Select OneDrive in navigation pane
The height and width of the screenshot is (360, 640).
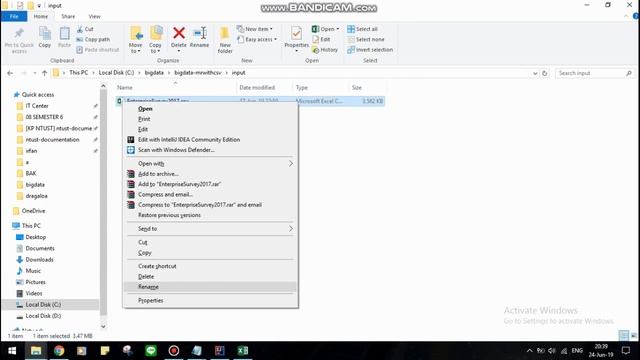pos(33,211)
